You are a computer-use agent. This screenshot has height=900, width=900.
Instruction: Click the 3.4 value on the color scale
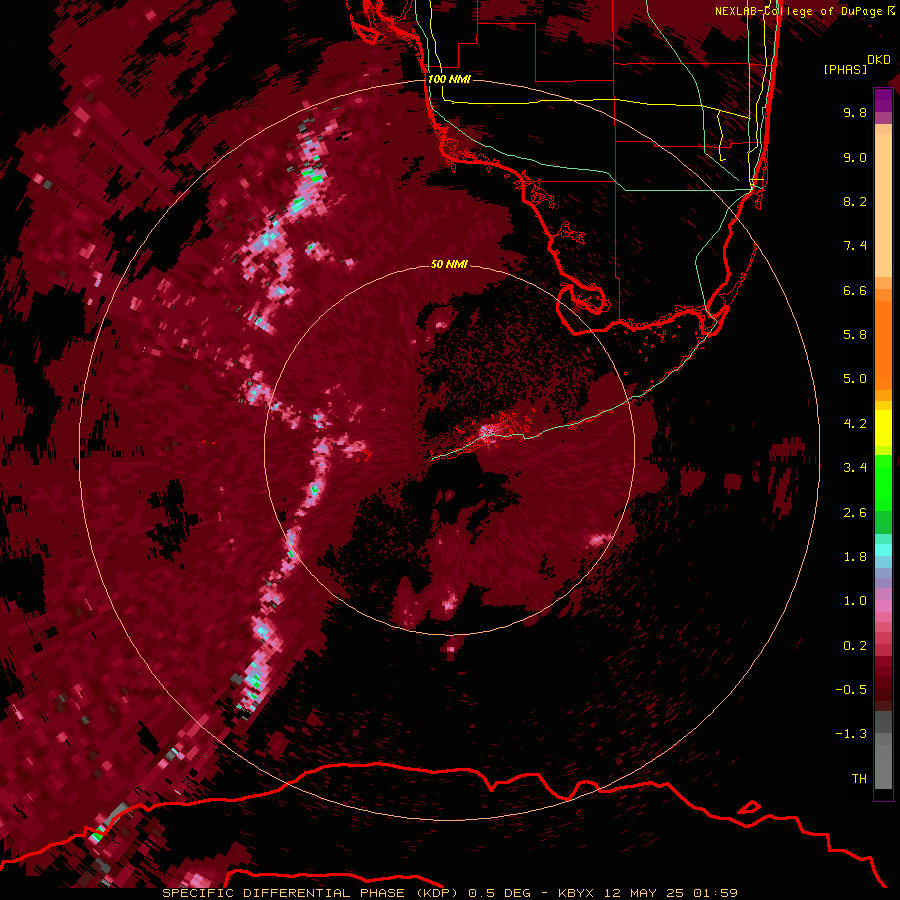point(855,468)
